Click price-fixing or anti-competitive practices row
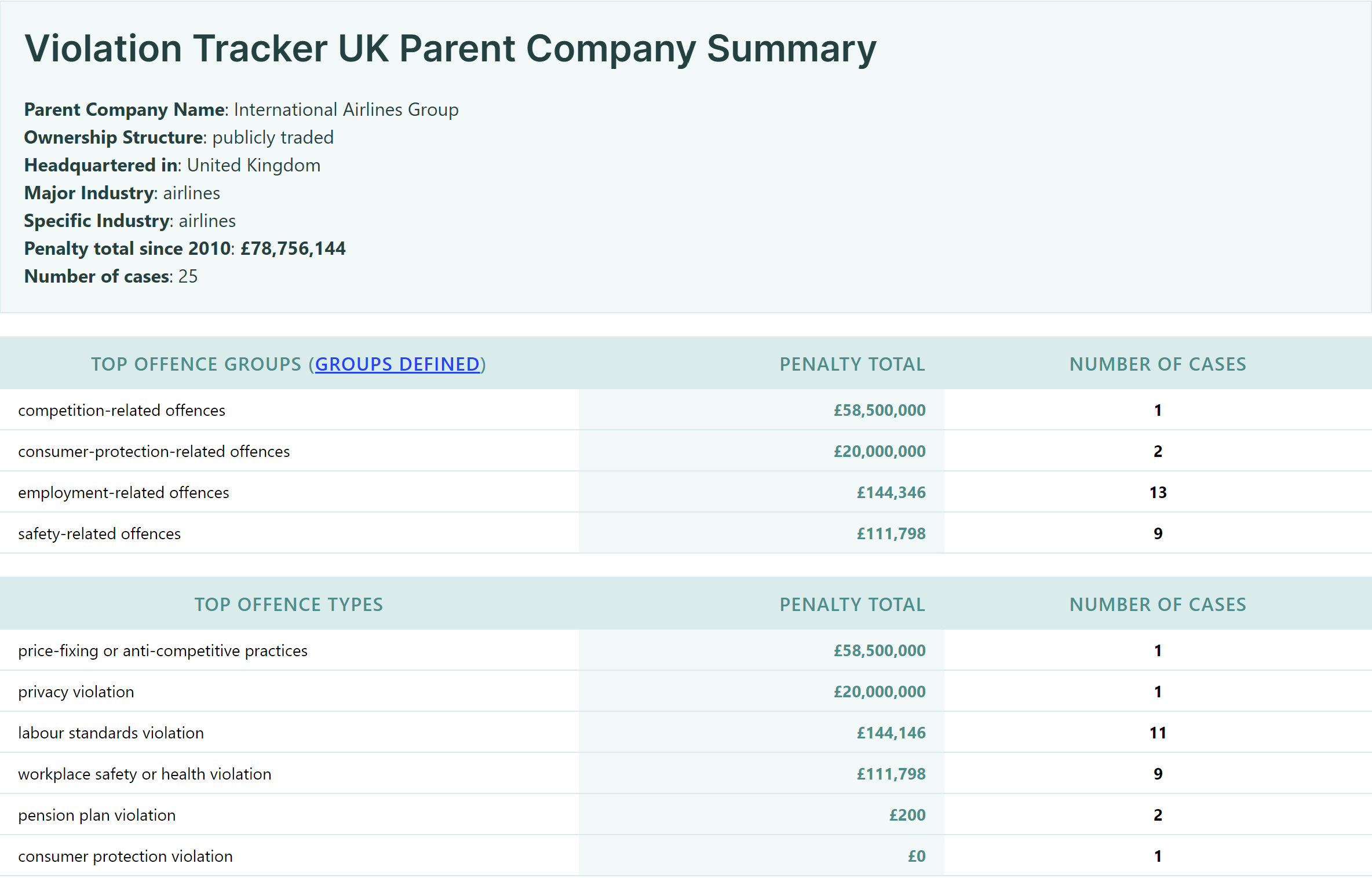Screen dimensions: 1372x878 tap(162, 651)
